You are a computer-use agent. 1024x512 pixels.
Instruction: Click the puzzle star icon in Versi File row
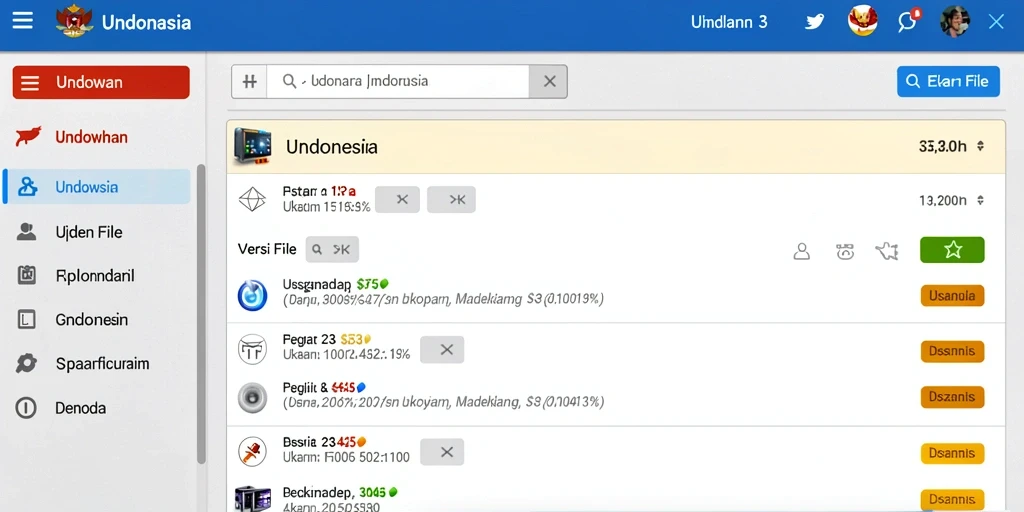click(888, 251)
